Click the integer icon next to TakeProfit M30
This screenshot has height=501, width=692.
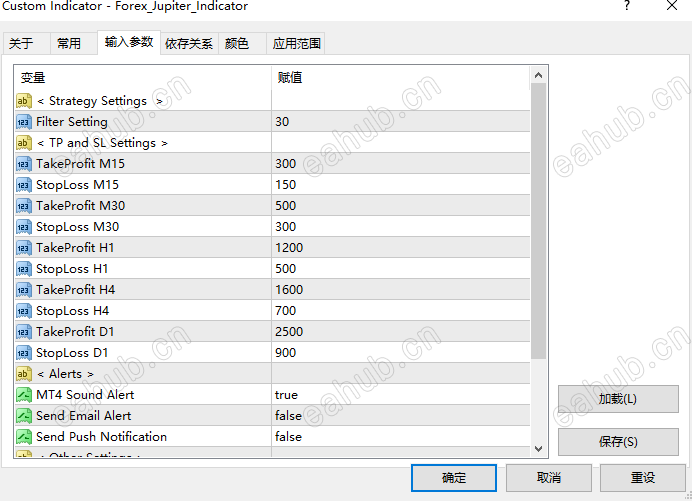coord(24,206)
